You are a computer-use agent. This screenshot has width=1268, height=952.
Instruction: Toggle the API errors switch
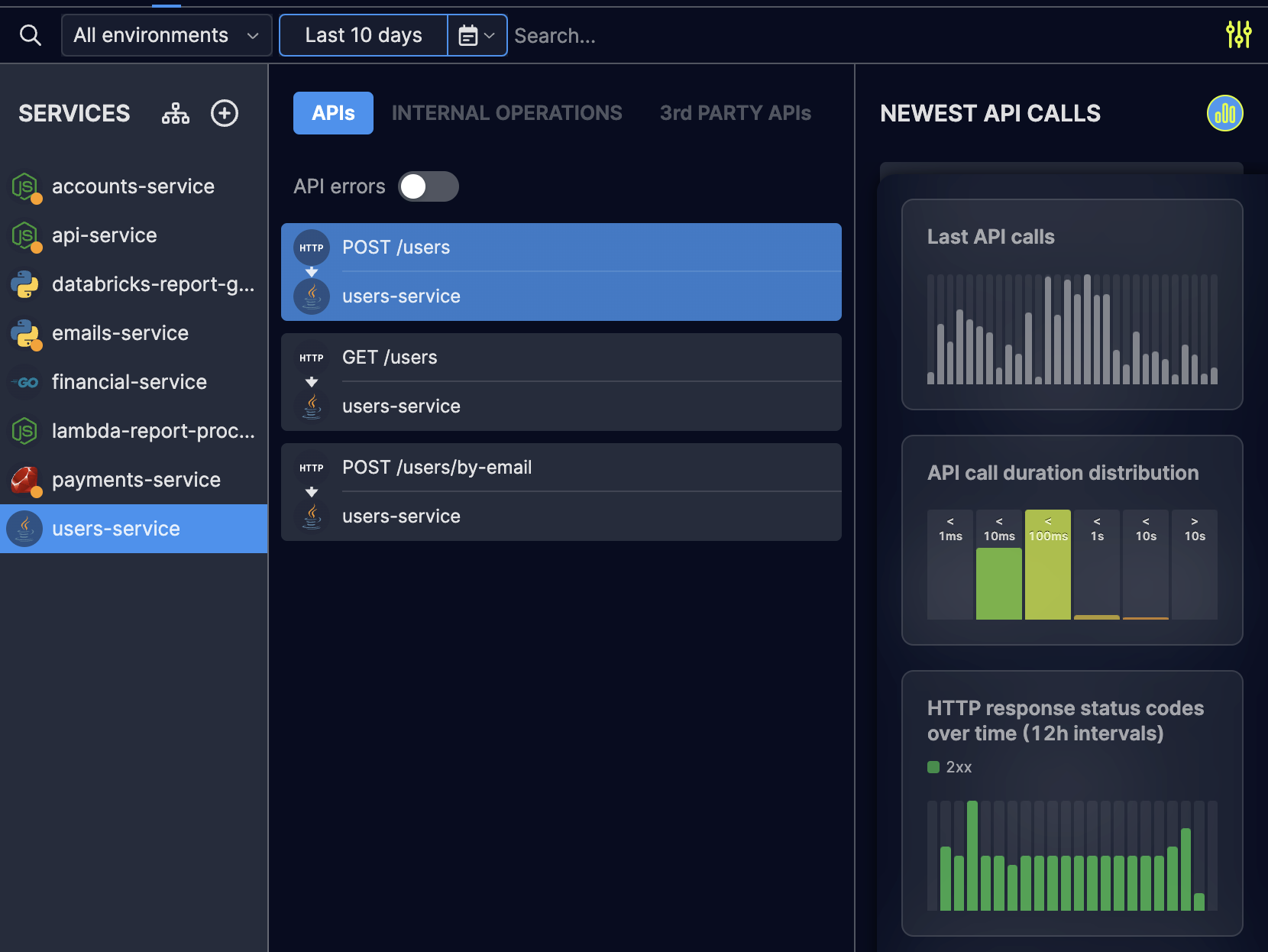pyautogui.click(x=429, y=186)
